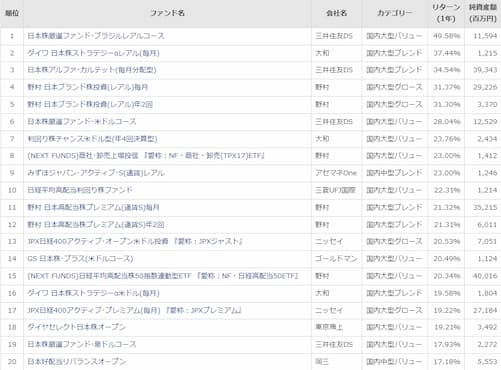Click net assets value 5,553
501x370 pixels.
coord(487,362)
